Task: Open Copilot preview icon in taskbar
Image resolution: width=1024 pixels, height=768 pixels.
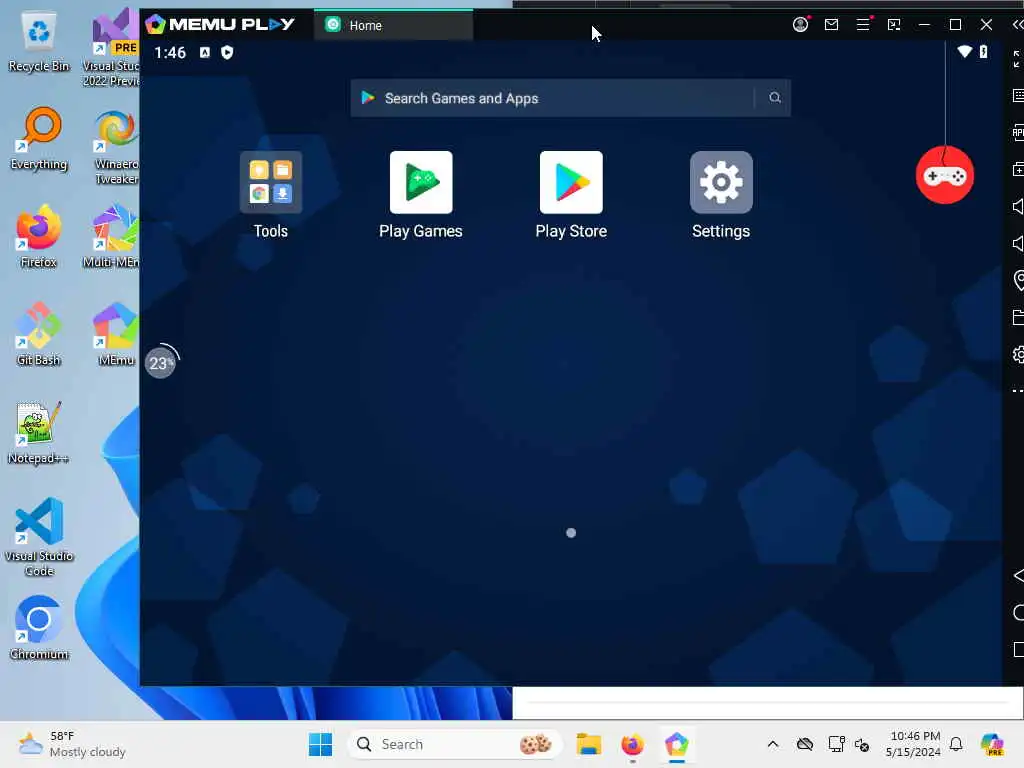Action: [992, 744]
